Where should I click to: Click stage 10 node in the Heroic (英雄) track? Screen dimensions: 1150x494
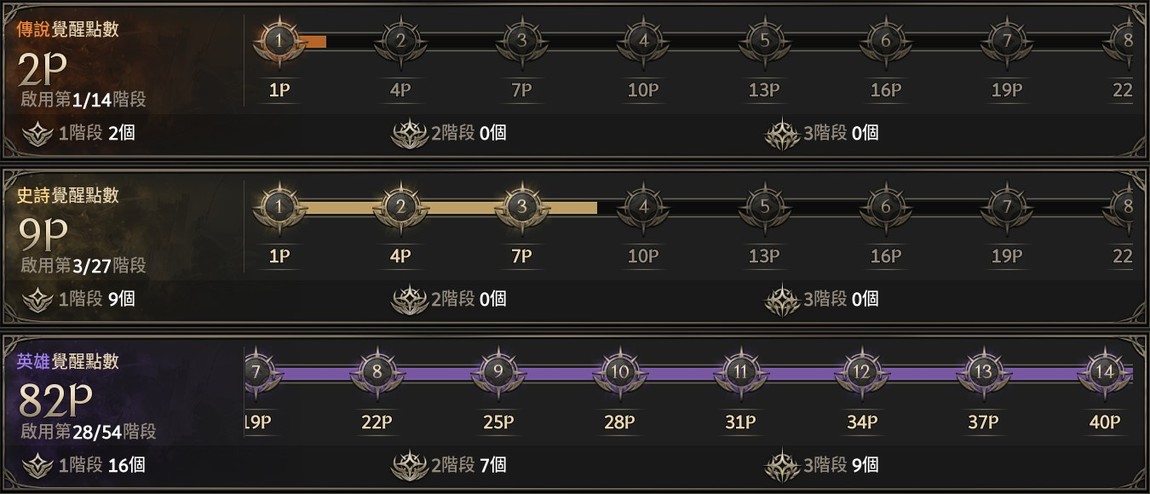[x=619, y=373]
